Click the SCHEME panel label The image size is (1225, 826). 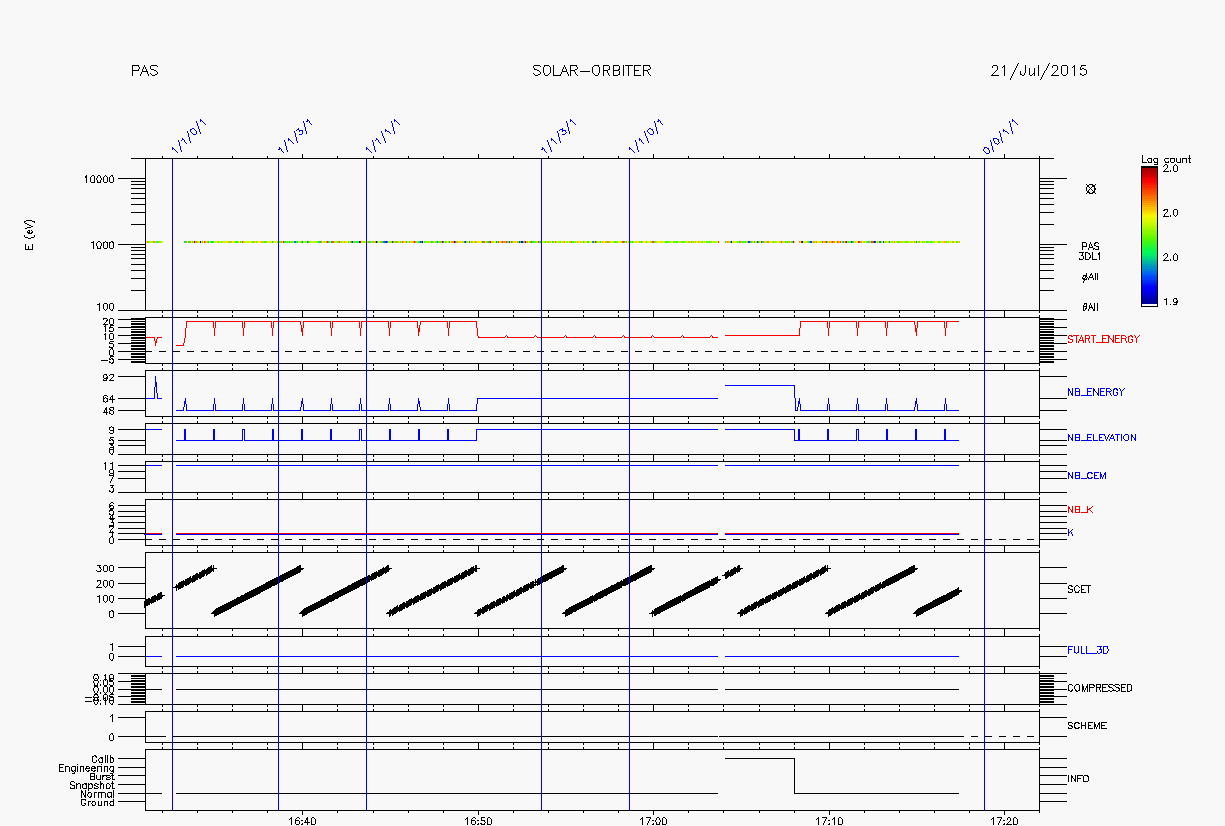(1087, 726)
